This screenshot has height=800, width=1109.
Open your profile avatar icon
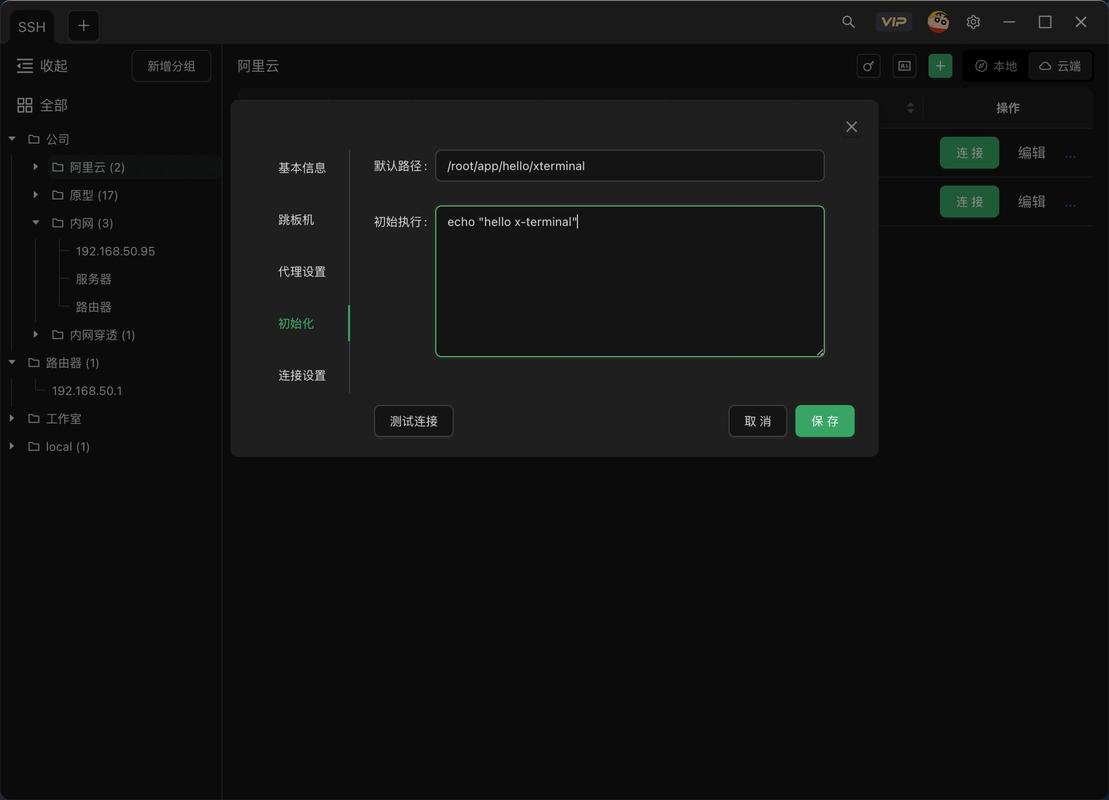click(937, 21)
